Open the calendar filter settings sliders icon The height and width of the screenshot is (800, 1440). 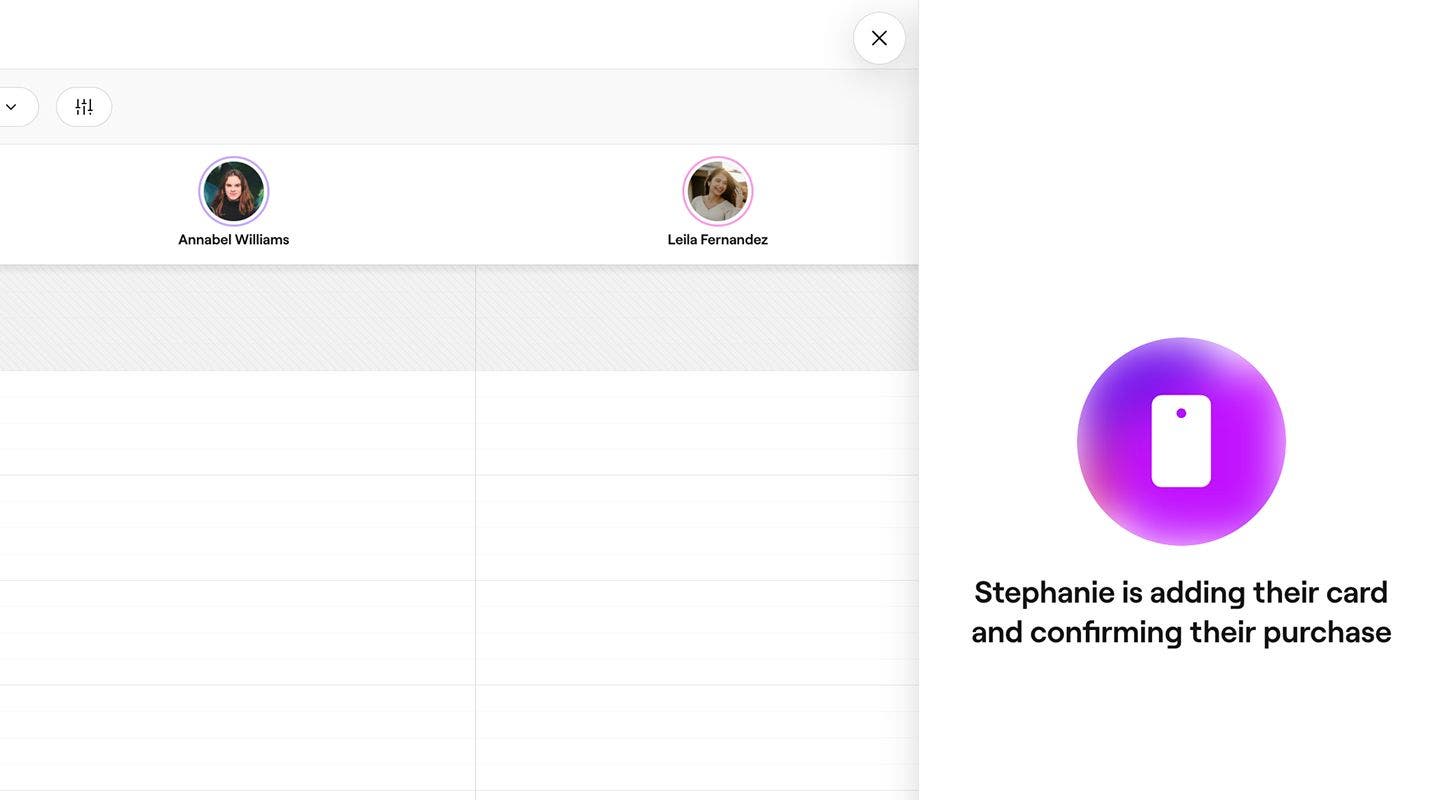pos(84,107)
